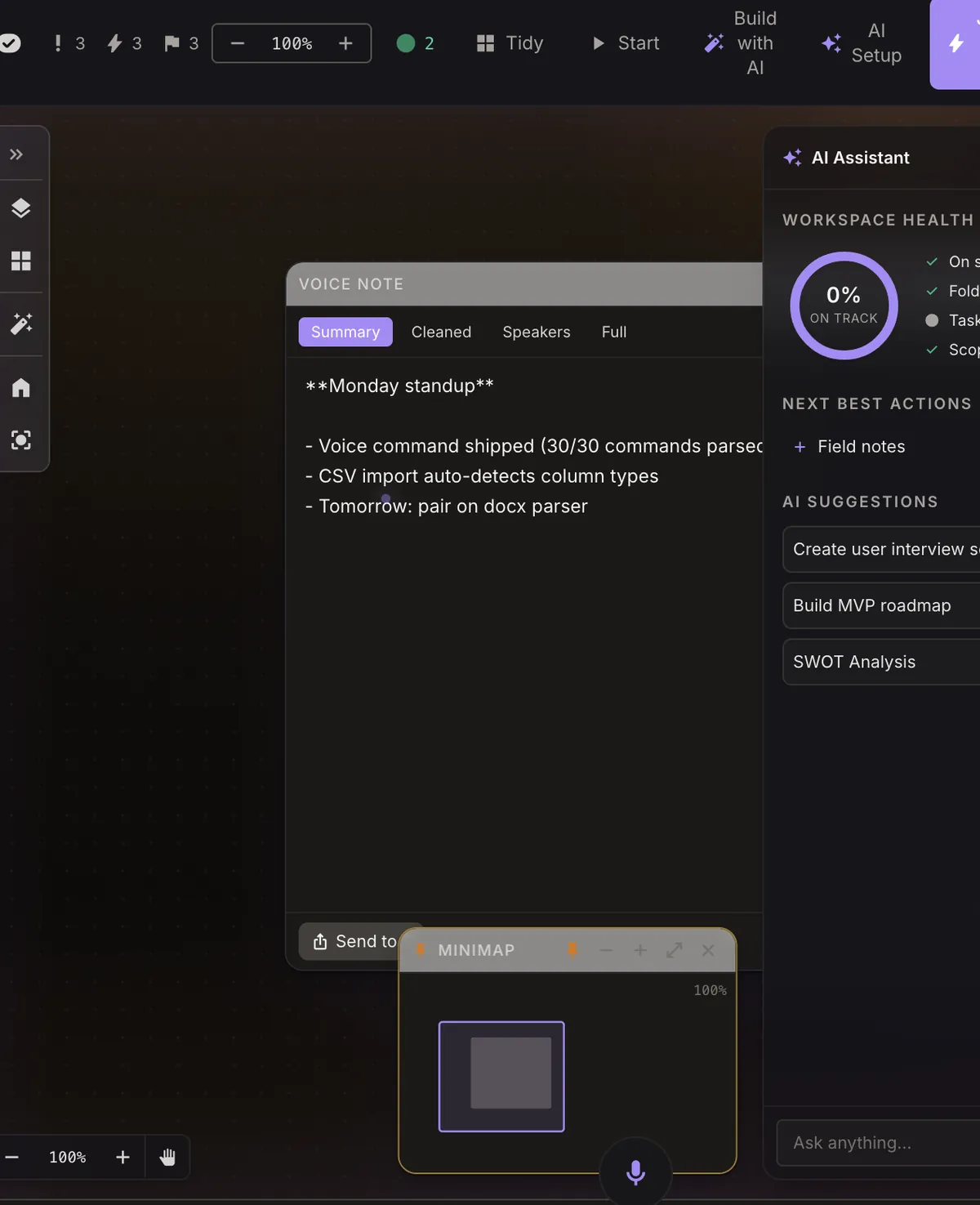This screenshot has width=980, height=1205.
Task: Open the layers icon in left sidebar
Action: pos(21,208)
